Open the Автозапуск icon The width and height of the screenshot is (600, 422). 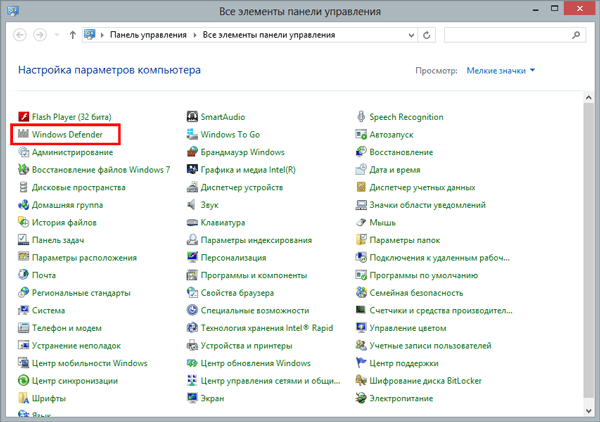pyautogui.click(x=361, y=134)
